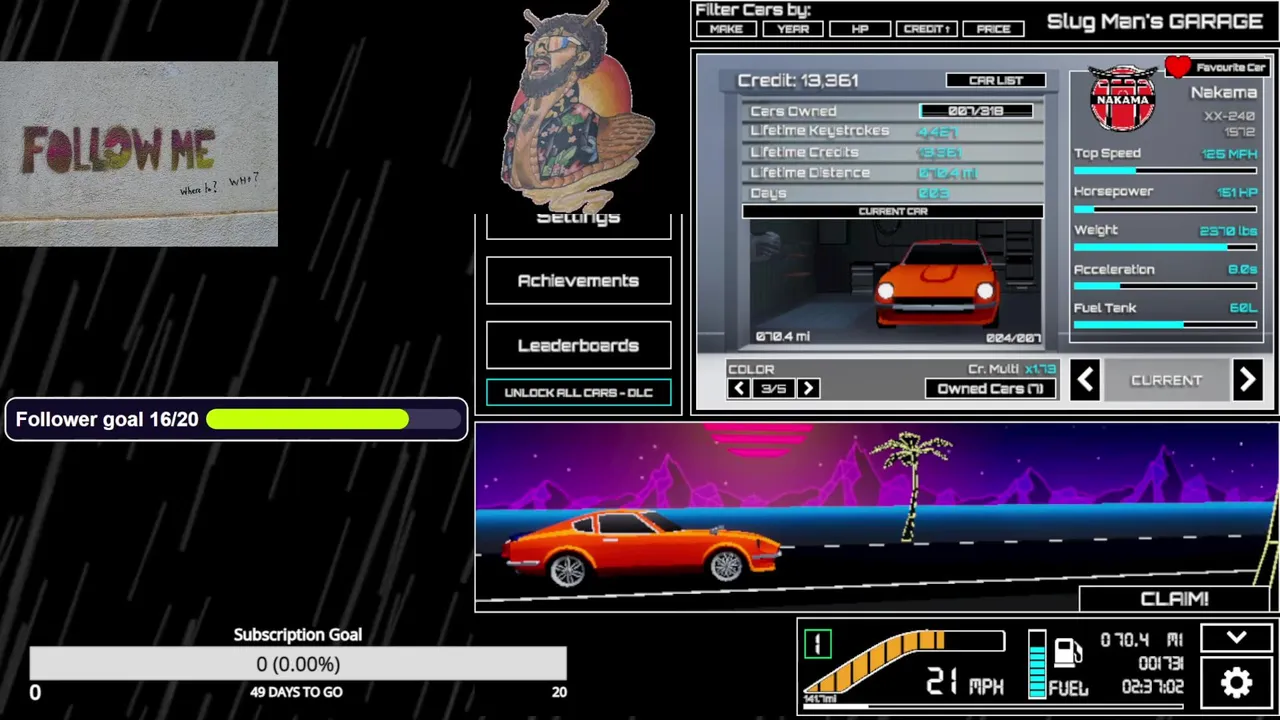
Task: Filter cars by MAKE
Action: pos(726,29)
